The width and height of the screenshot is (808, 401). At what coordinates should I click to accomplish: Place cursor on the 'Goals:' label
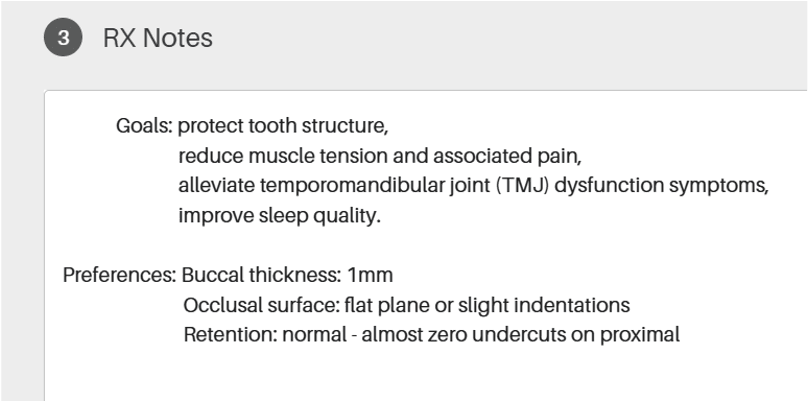tap(145, 126)
